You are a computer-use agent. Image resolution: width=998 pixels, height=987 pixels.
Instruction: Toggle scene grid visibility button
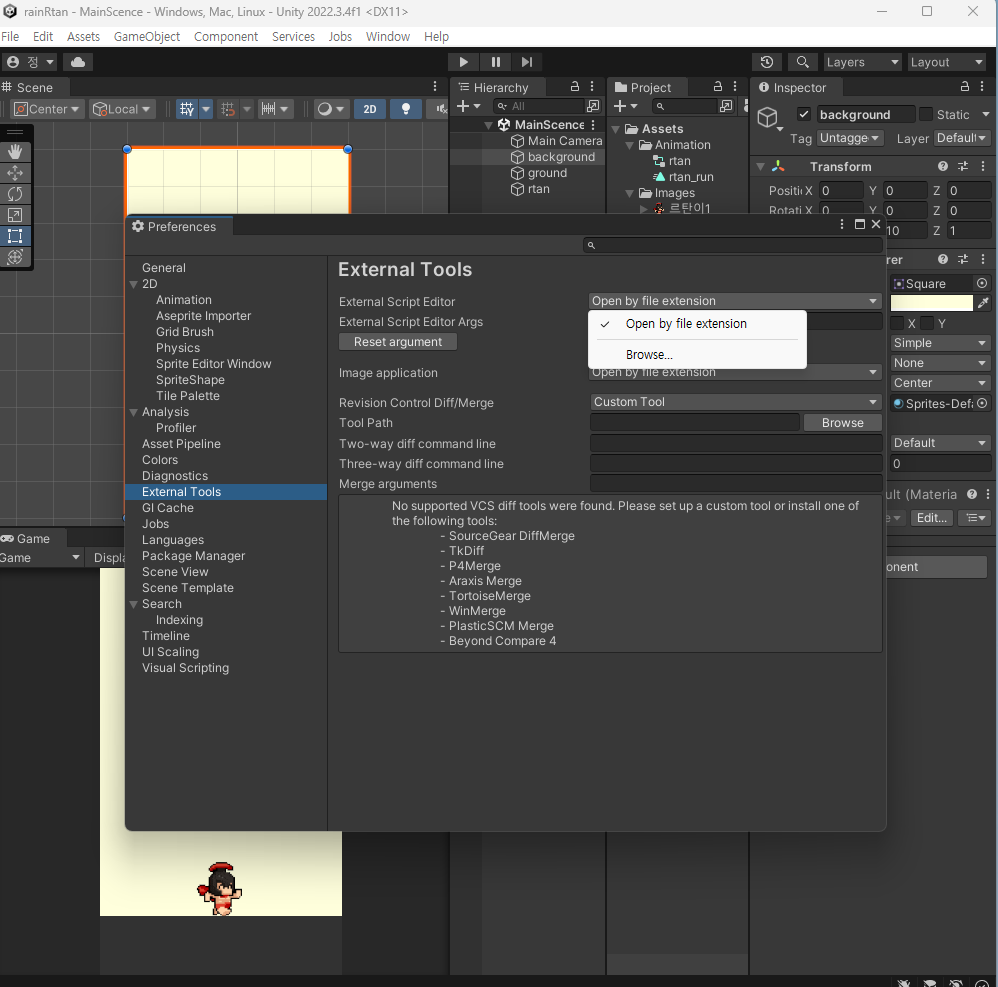pyautogui.click(x=186, y=109)
